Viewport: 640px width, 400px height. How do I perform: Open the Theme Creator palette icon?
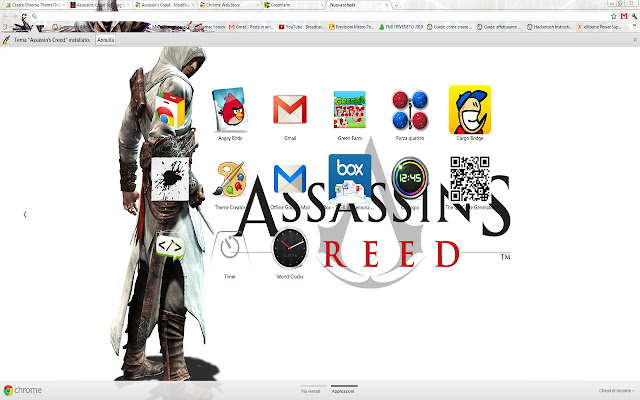coord(231,179)
